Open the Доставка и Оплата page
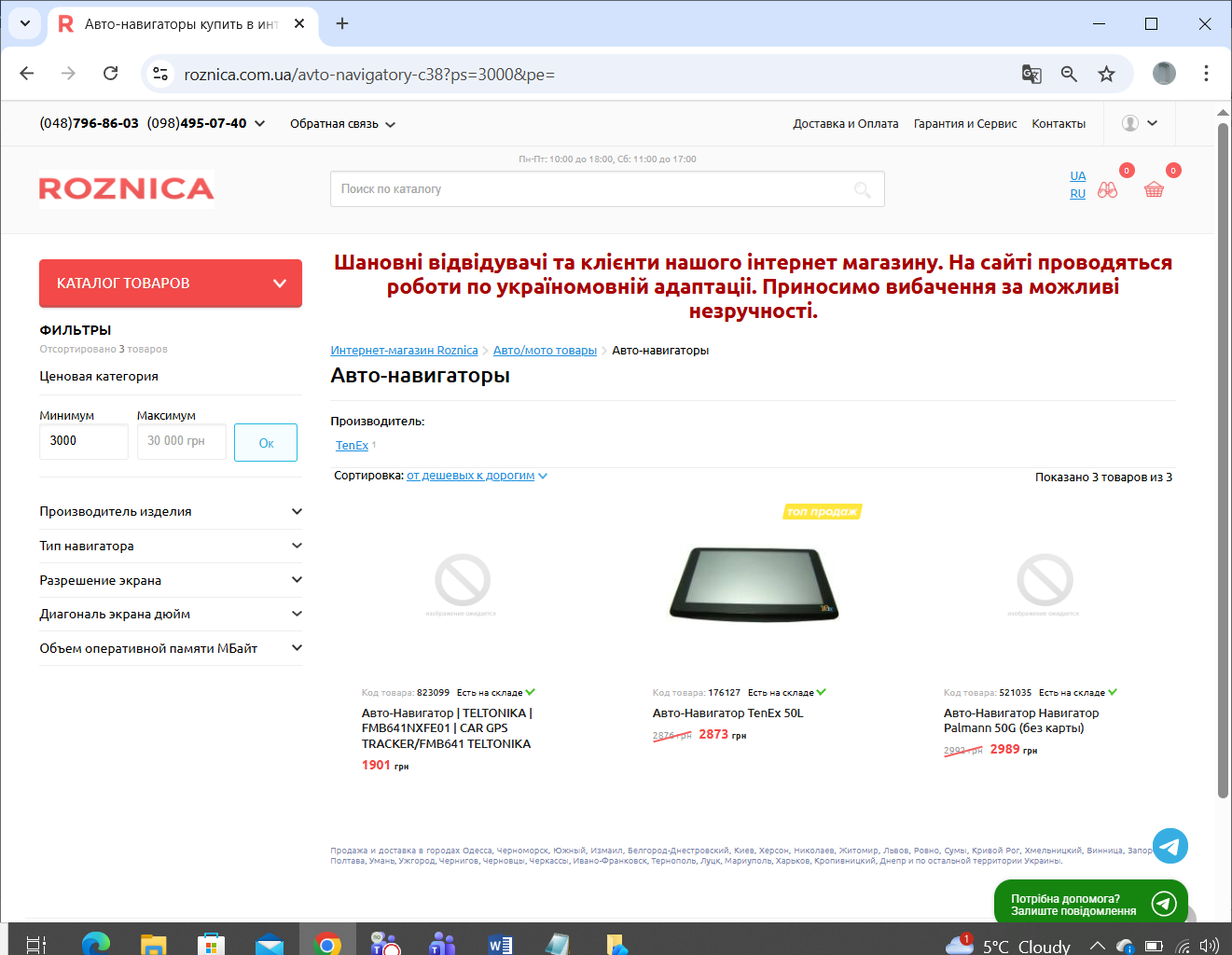Screen dimensions: 1232x955 [x=845, y=123]
